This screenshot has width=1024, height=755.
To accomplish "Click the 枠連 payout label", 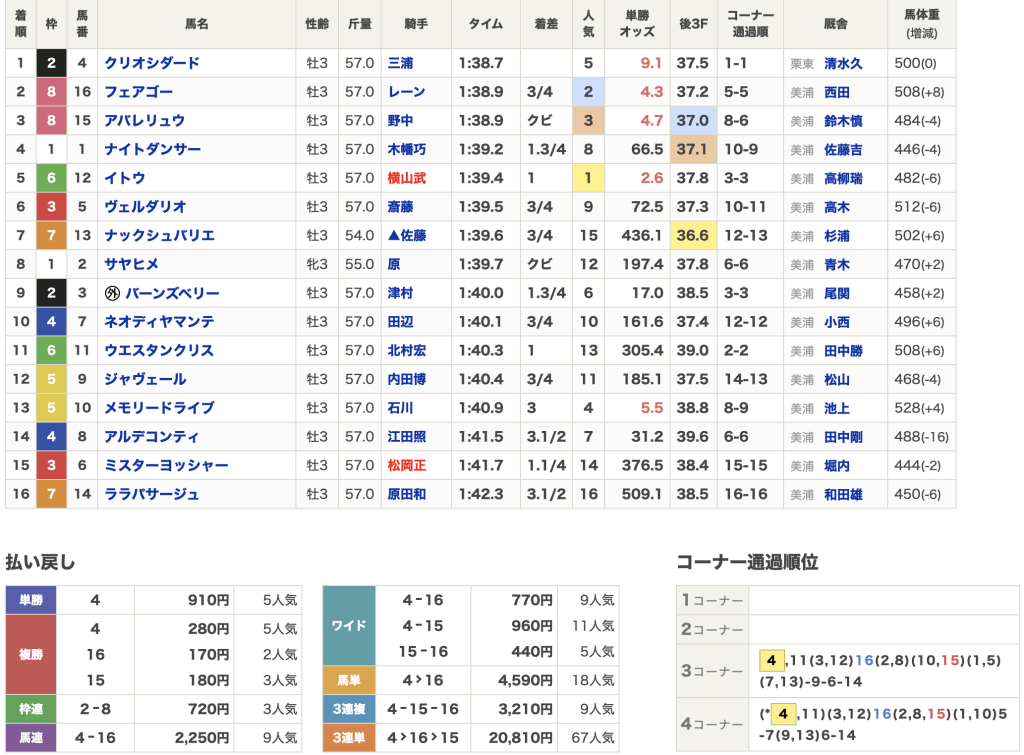I will pyautogui.click(x=31, y=709).
